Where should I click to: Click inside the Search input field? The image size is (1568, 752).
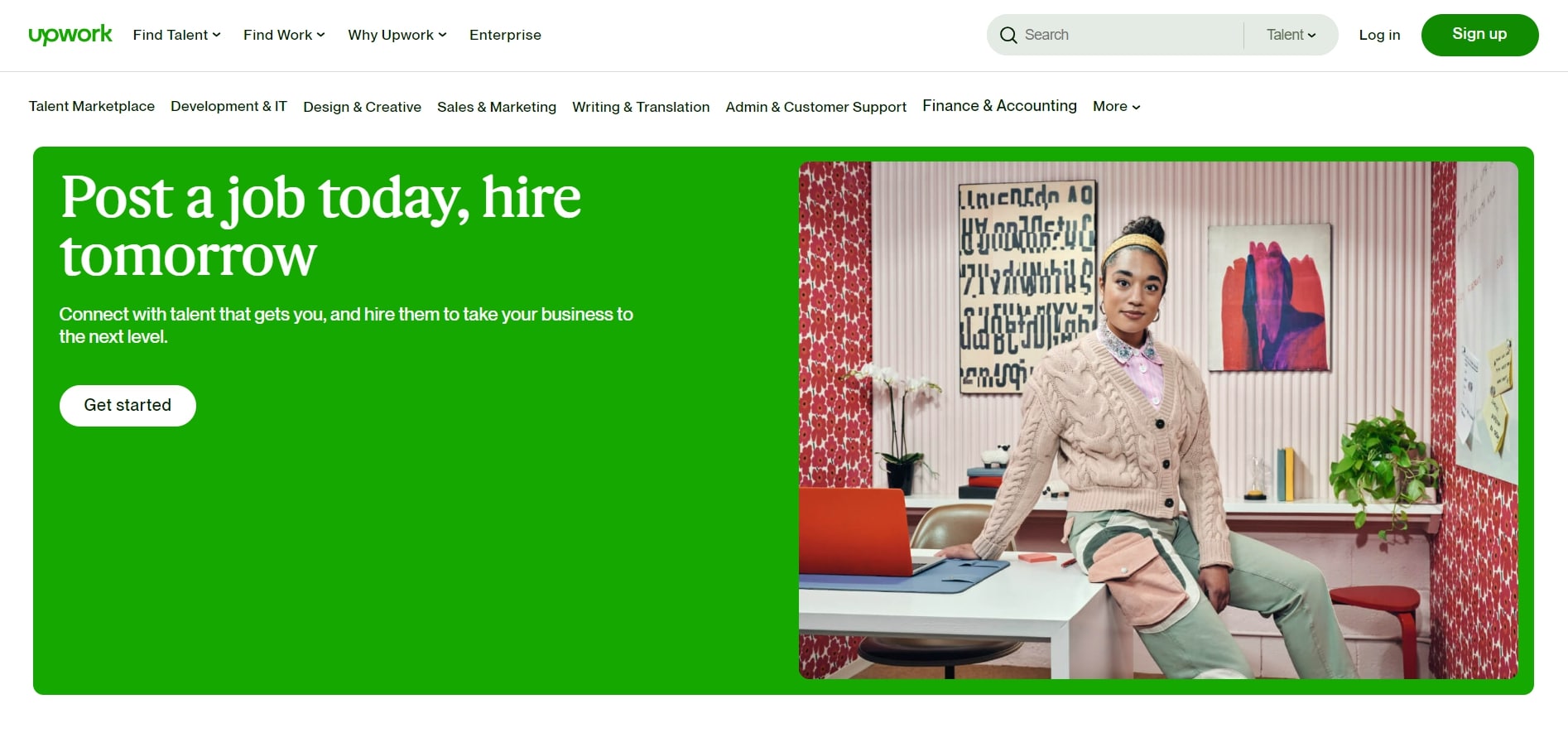coord(1118,35)
